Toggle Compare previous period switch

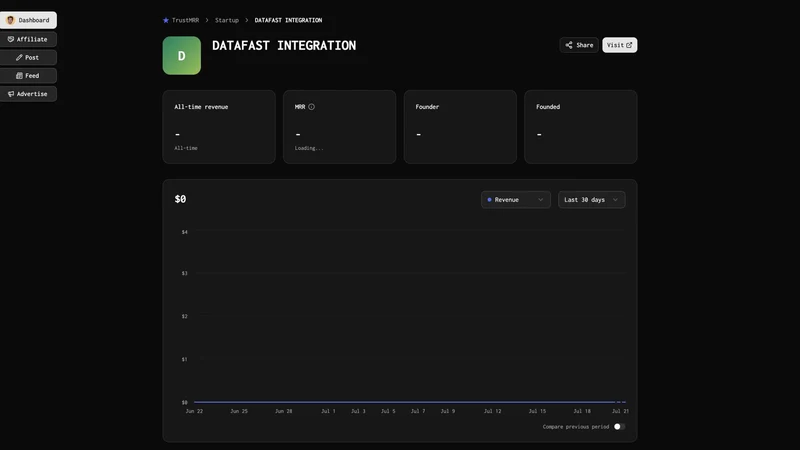pyautogui.click(x=619, y=427)
